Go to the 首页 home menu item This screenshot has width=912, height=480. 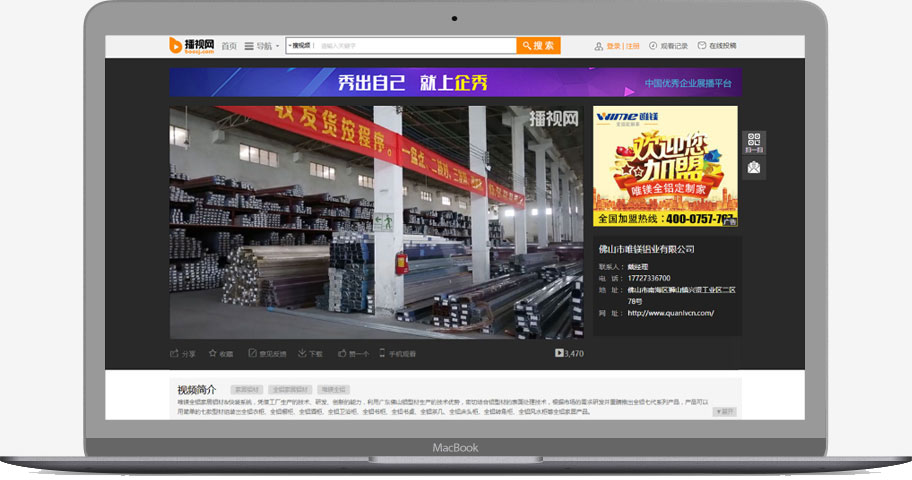[x=229, y=46]
